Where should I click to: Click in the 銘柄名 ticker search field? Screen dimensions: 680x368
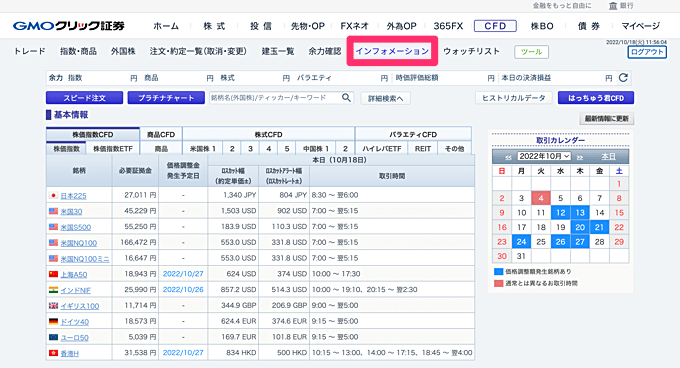(x=275, y=98)
